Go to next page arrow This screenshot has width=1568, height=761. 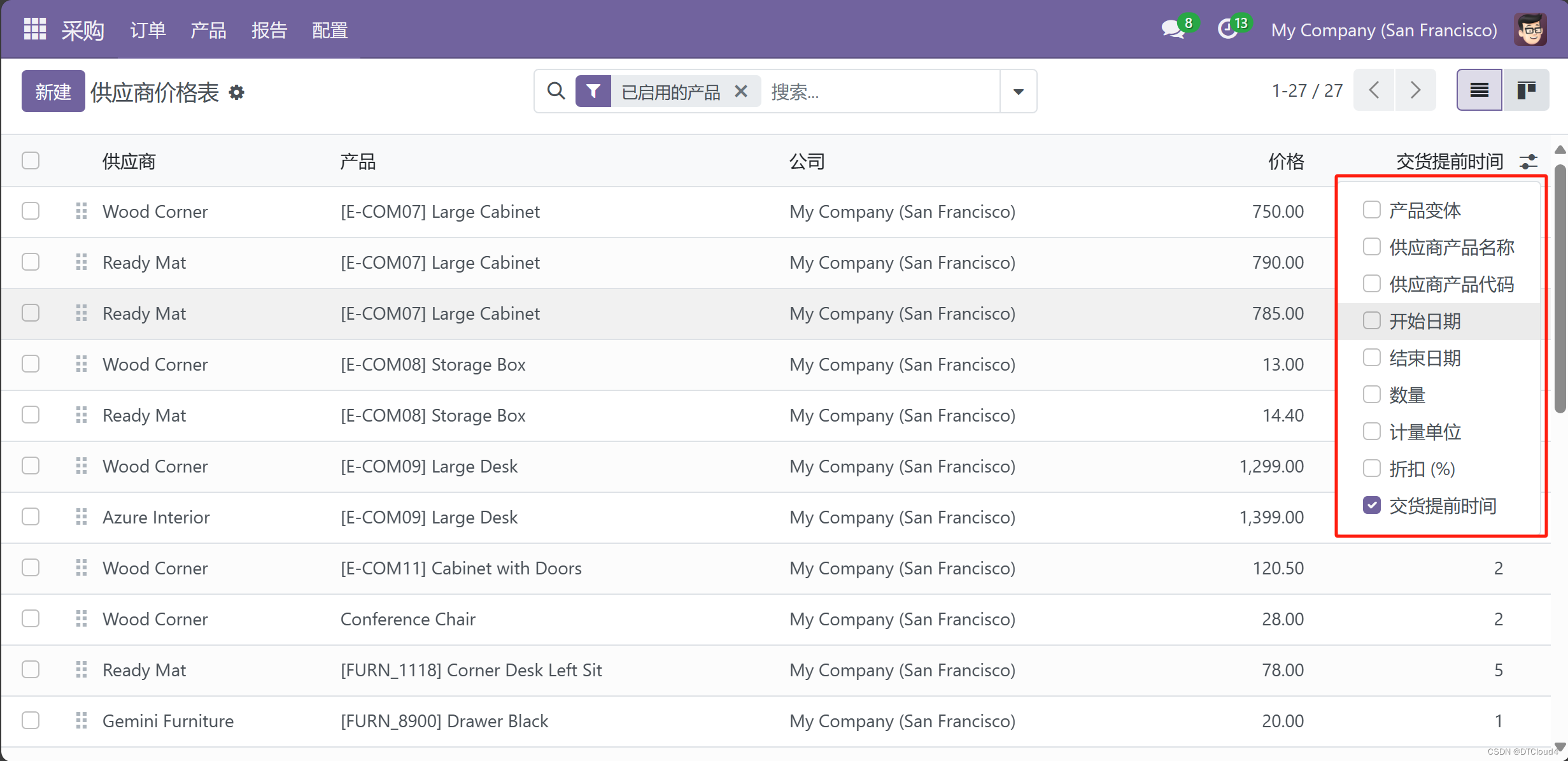click(1415, 90)
